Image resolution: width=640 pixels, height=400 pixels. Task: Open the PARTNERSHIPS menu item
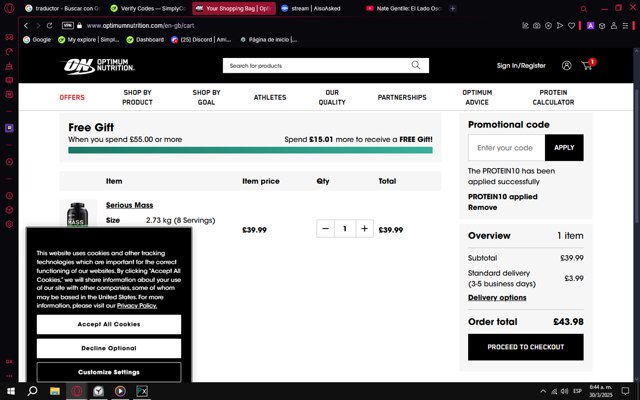pos(402,97)
